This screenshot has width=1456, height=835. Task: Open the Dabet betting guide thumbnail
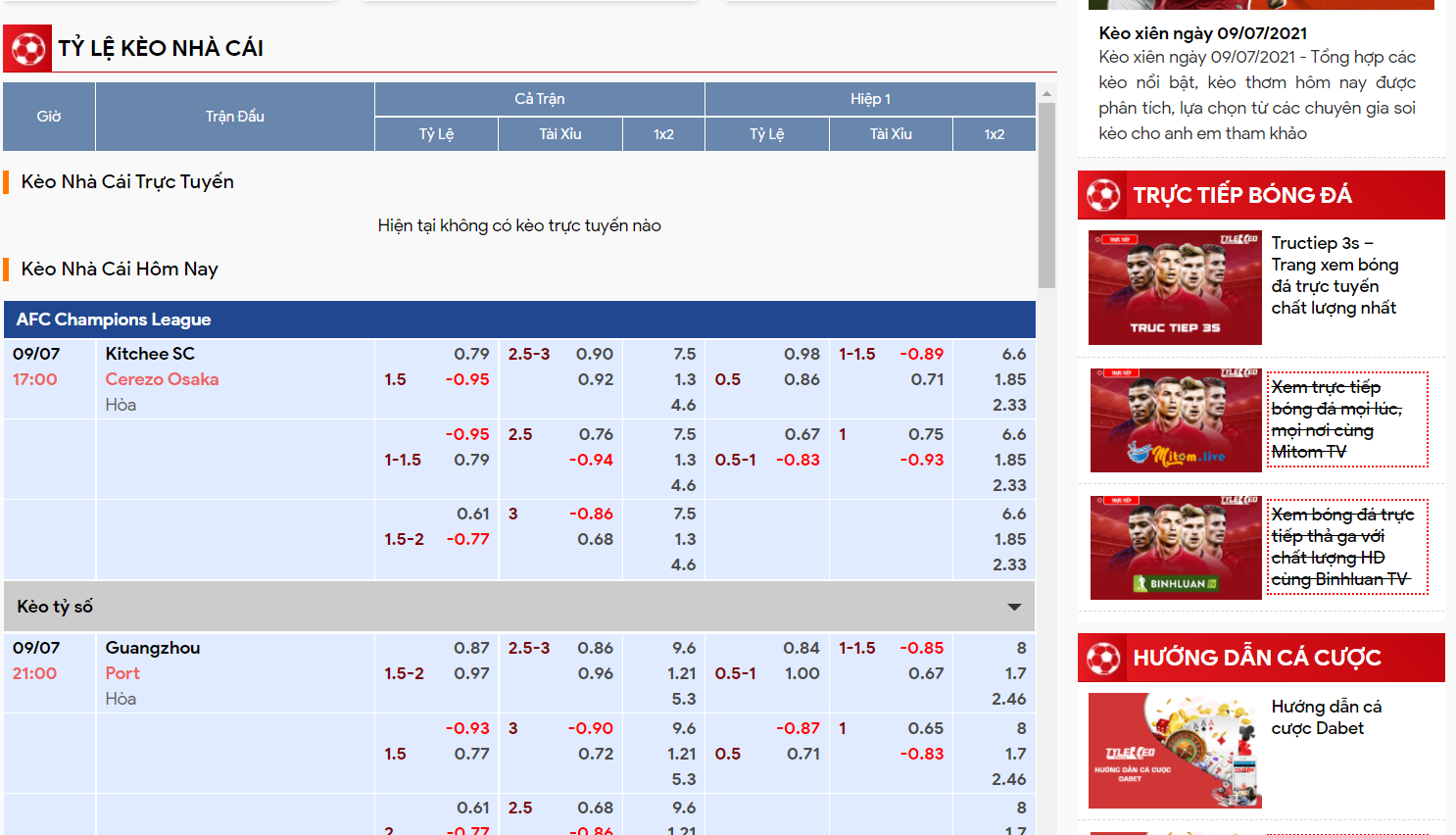point(1175,751)
